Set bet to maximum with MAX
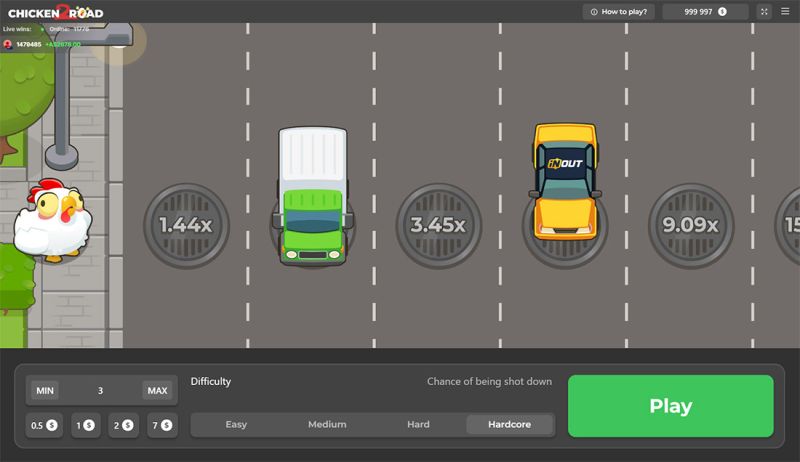The height and width of the screenshot is (462, 800). click(x=156, y=390)
